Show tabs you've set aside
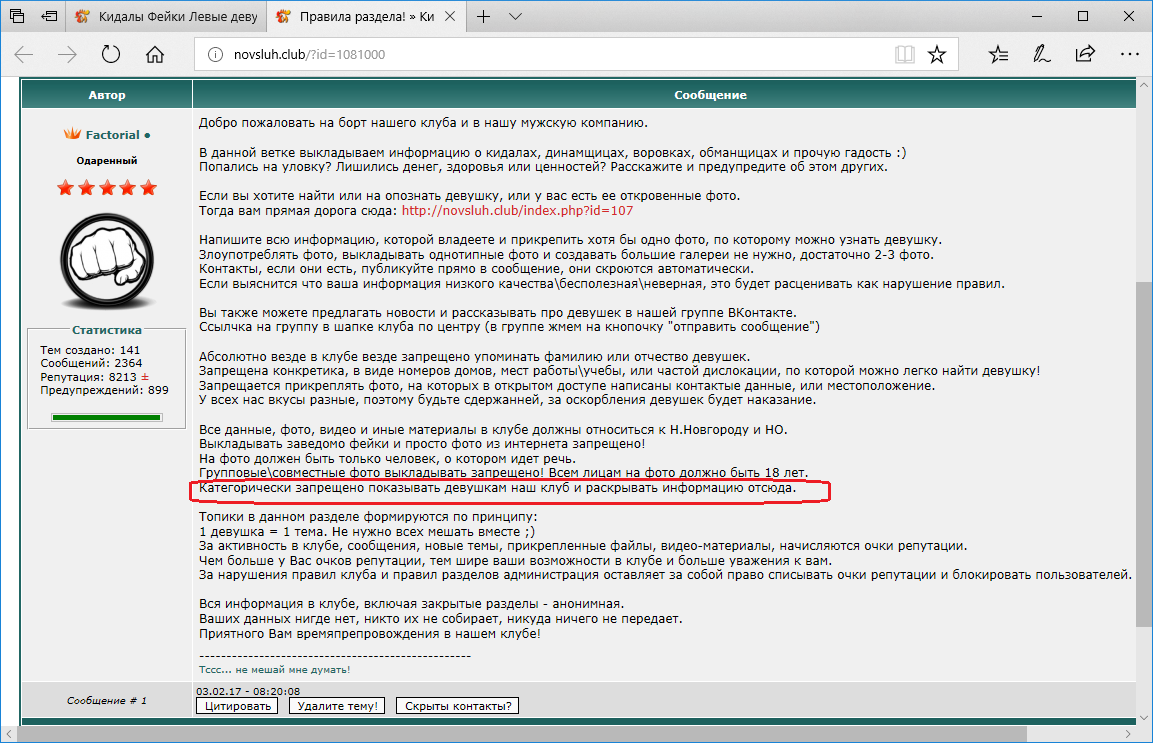 (x=17, y=17)
